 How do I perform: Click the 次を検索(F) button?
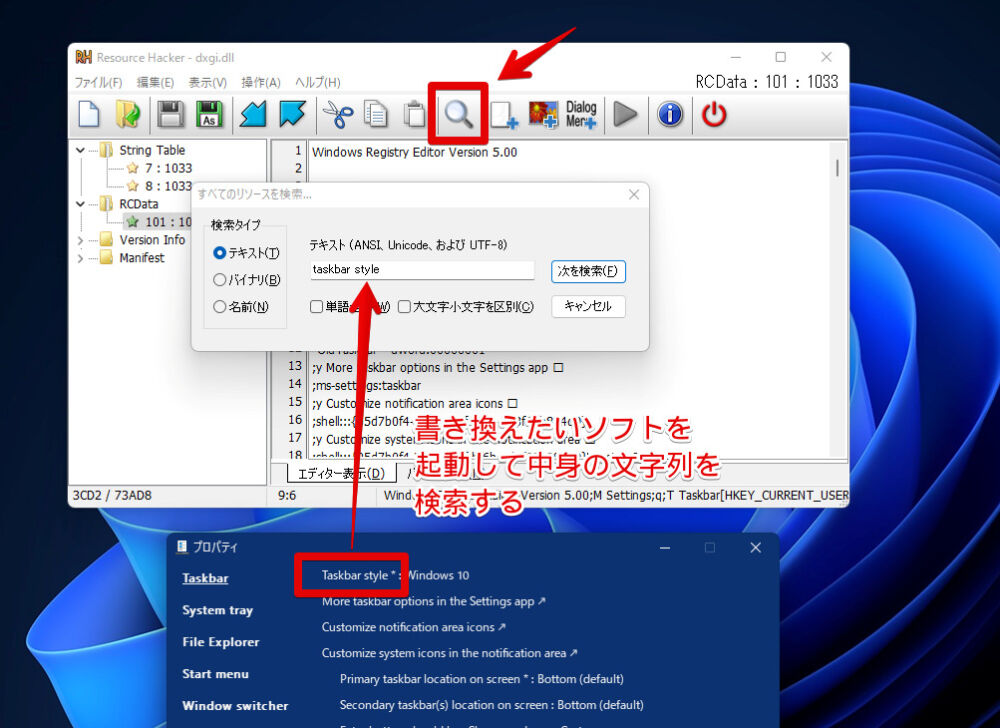(588, 271)
